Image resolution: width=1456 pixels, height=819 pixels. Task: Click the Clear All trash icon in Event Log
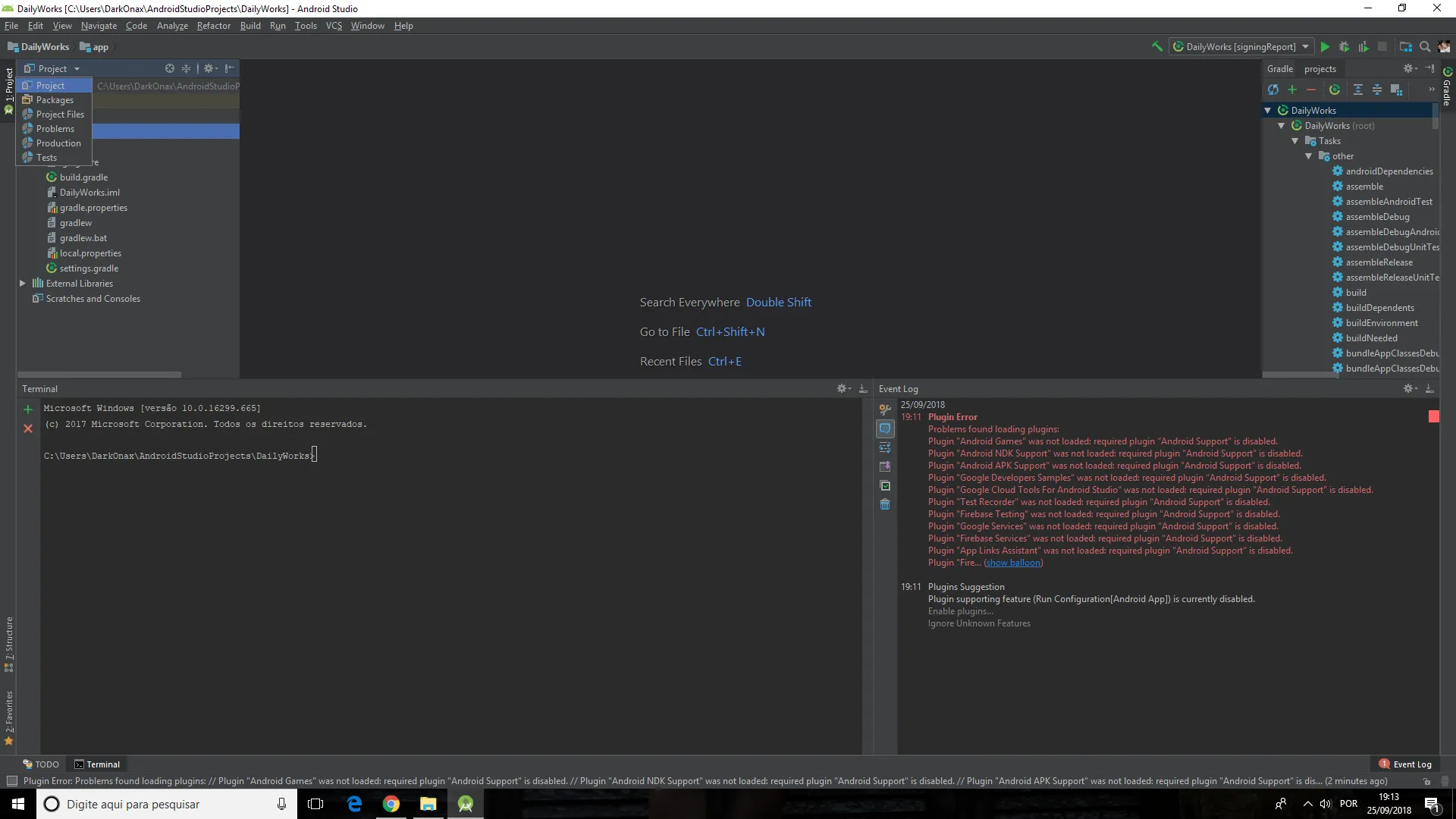885,504
